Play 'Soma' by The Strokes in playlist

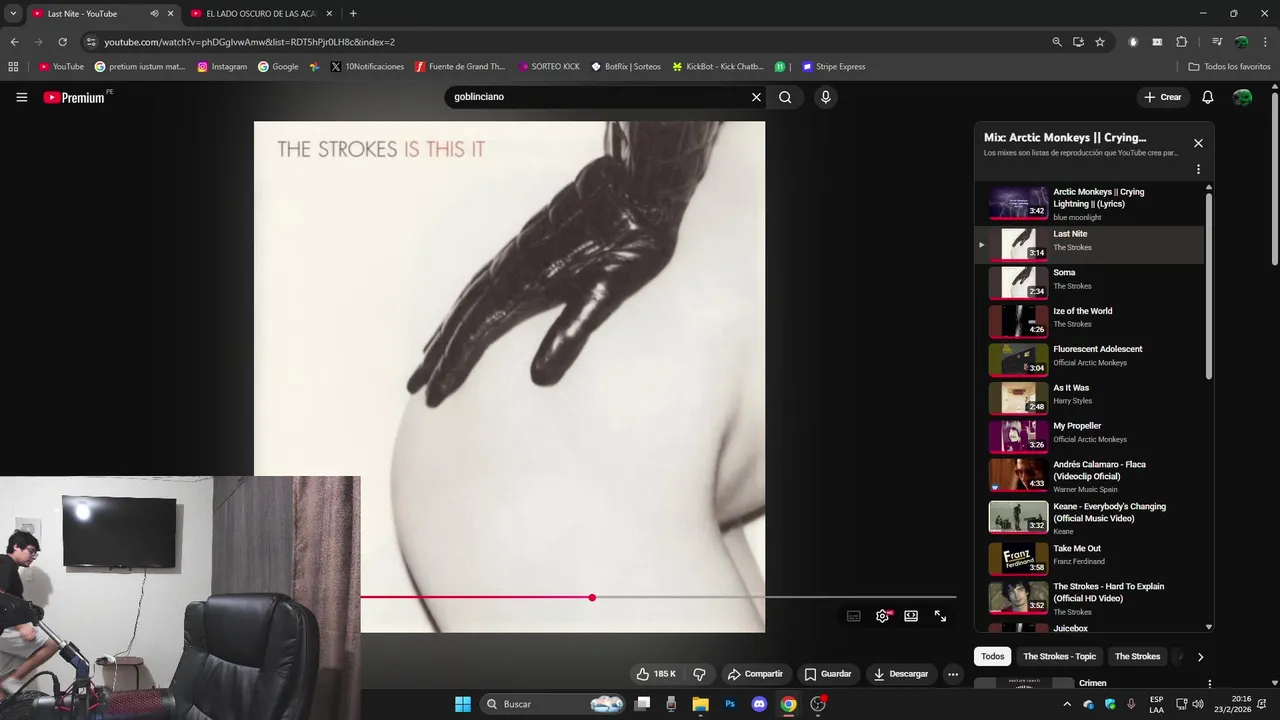click(1090, 283)
